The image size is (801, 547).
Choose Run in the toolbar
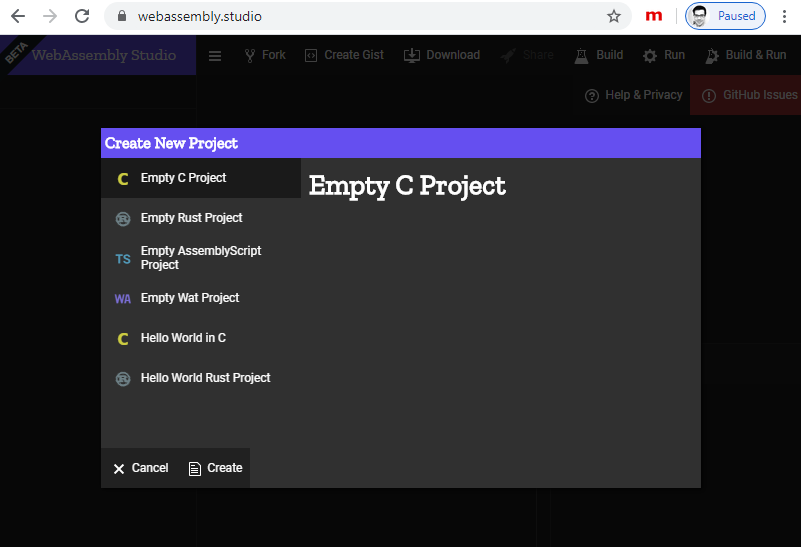[674, 55]
